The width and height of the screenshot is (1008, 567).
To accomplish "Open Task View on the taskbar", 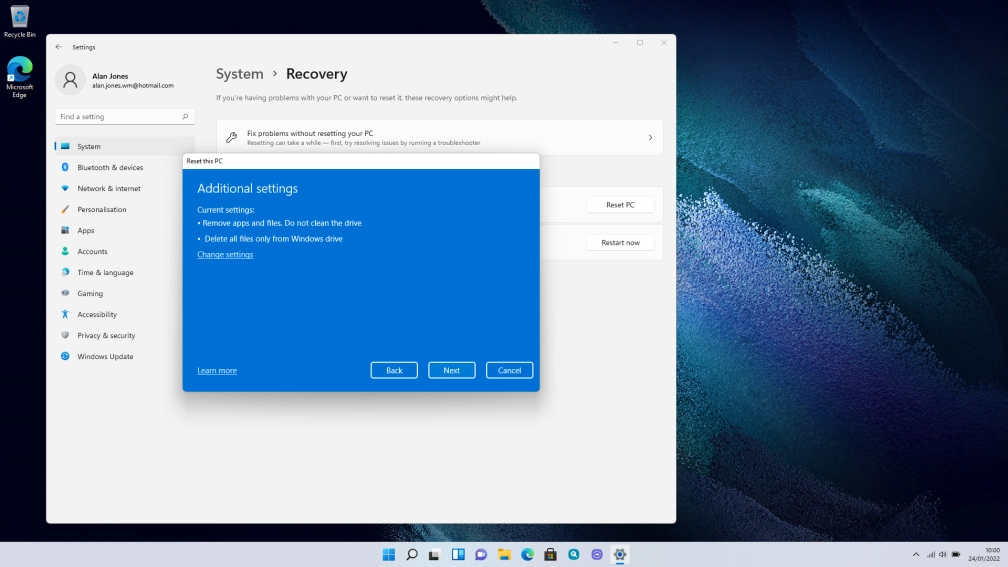I will coord(435,555).
